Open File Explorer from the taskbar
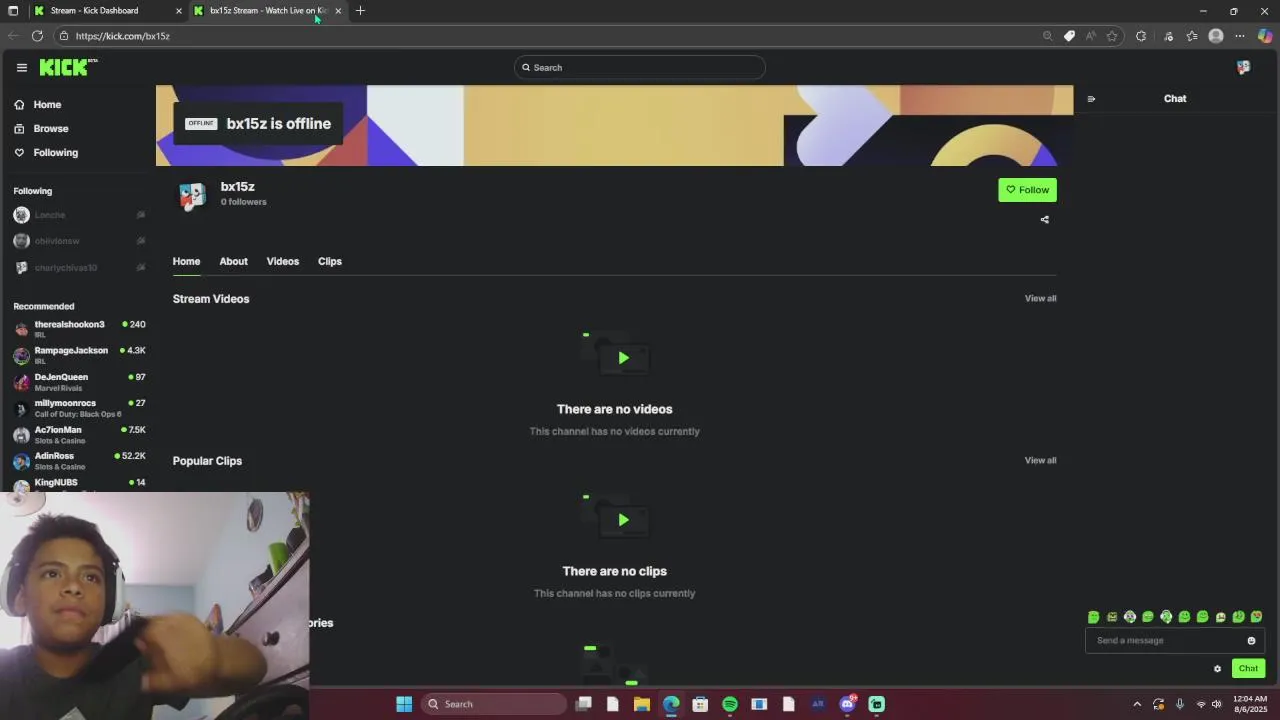Screen dimensions: 1280x720 [x=642, y=704]
